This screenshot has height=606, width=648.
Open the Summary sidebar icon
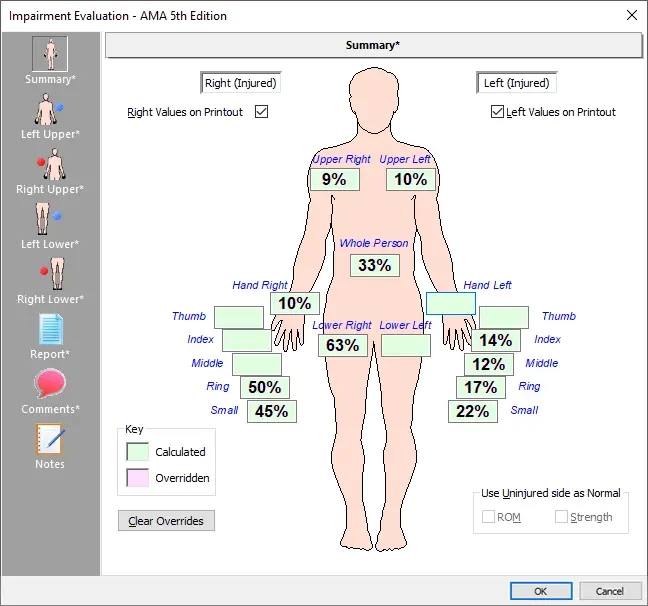click(x=50, y=54)
